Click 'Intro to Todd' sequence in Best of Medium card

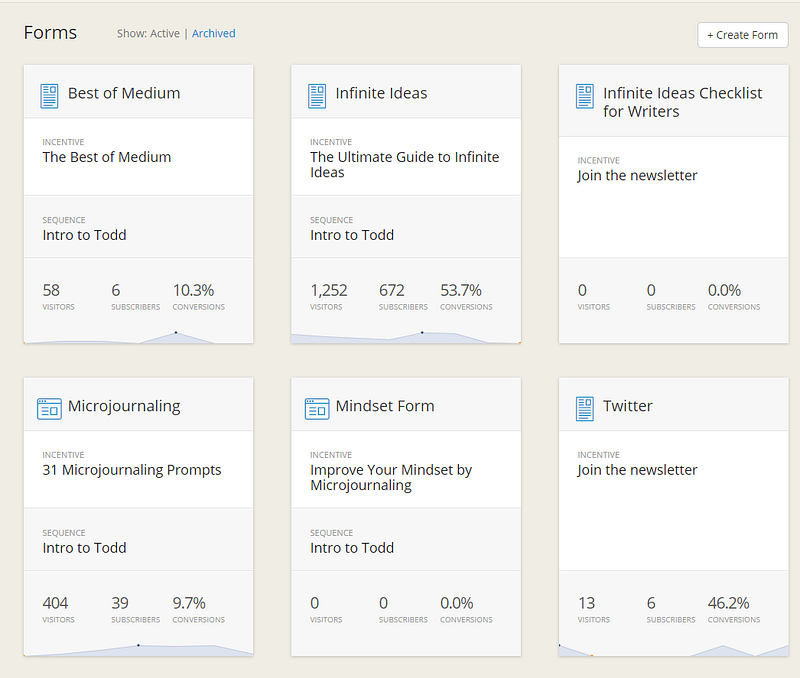click(x=84, y=235)
